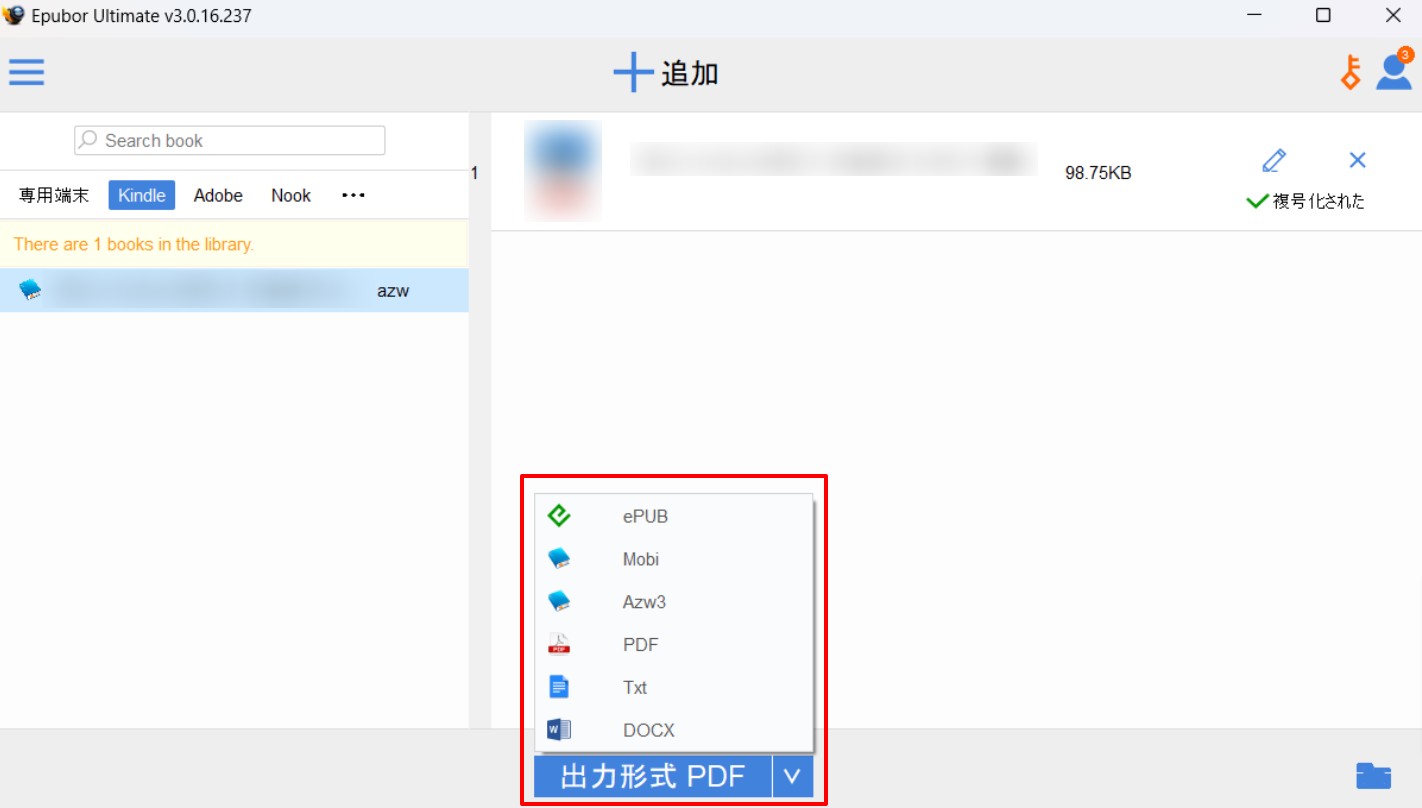1422x808 pixels.
Task: Select the Mobi output format
Action: pos(674,559)
